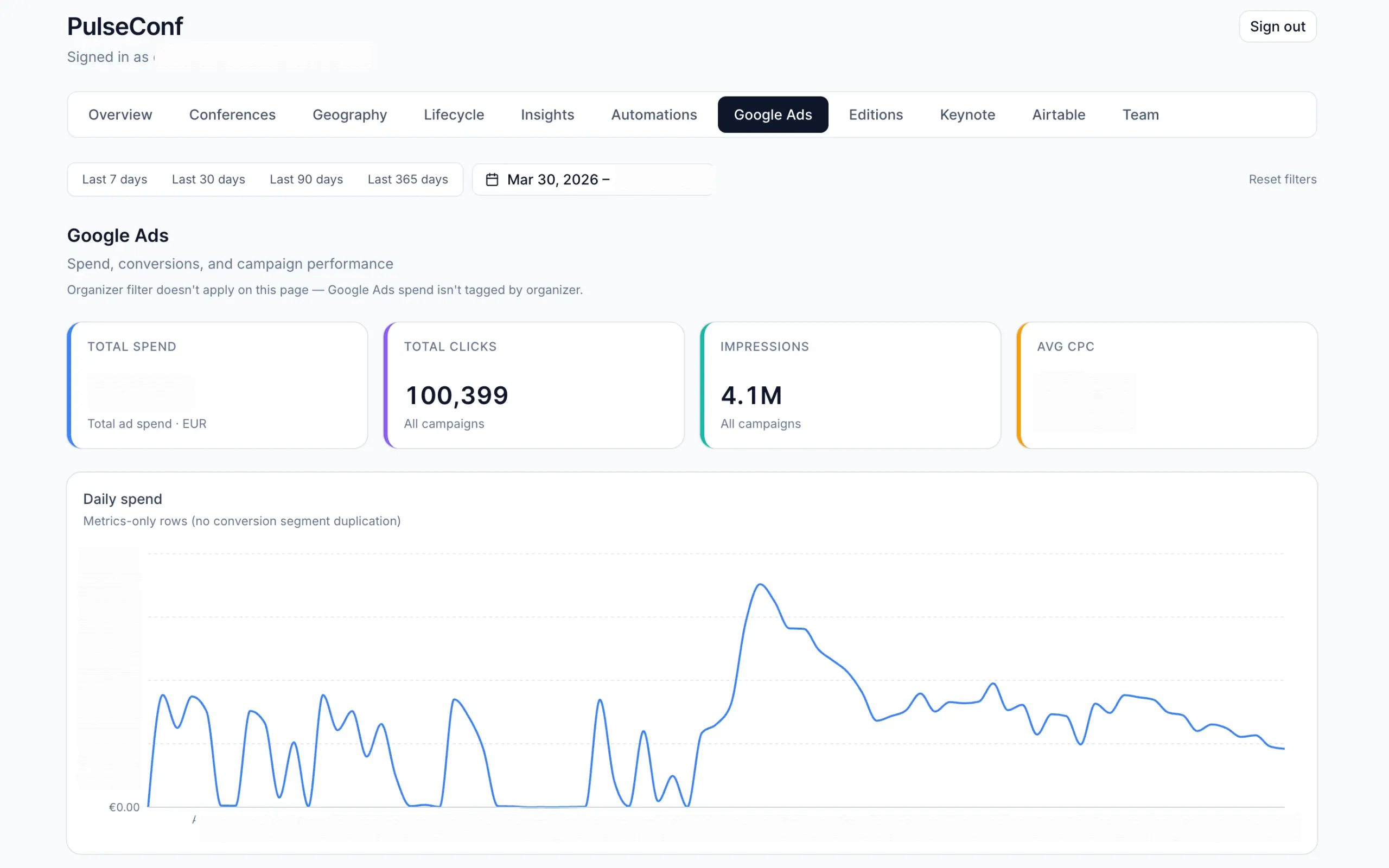
Task: Click 'All campaigns' under Total Clicks
Action: coord(444,424)
